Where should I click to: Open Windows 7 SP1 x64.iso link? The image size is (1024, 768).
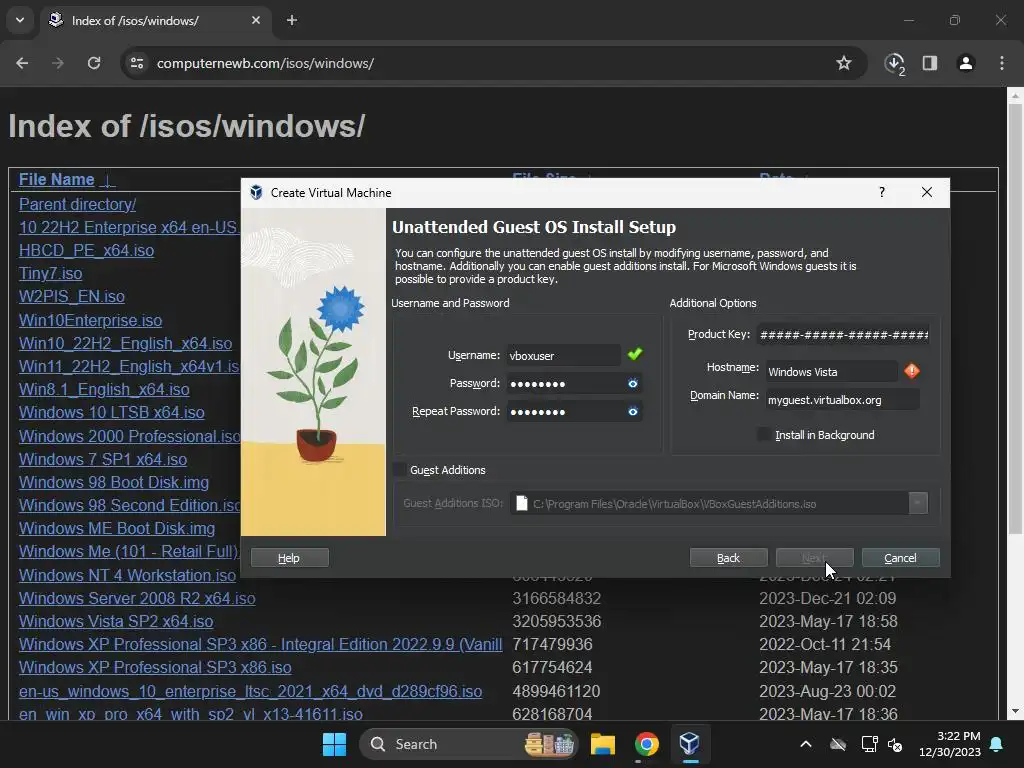coord(103,459)
